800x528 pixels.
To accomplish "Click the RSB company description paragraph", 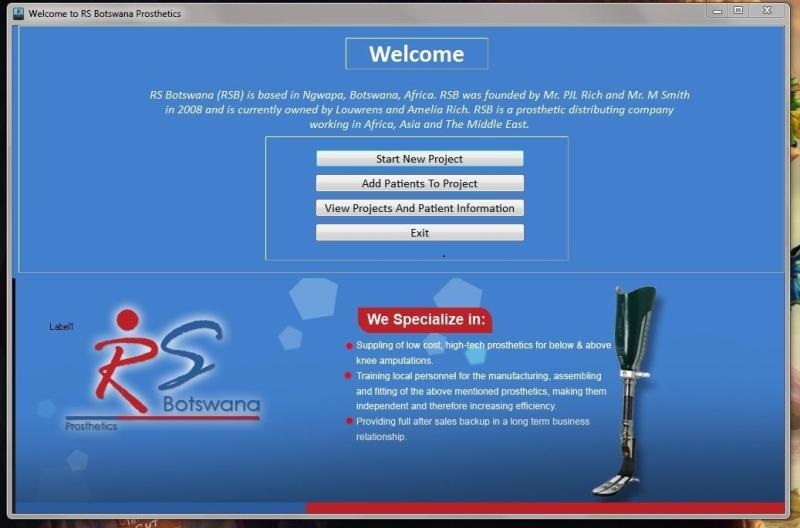I will click(419, 110).
